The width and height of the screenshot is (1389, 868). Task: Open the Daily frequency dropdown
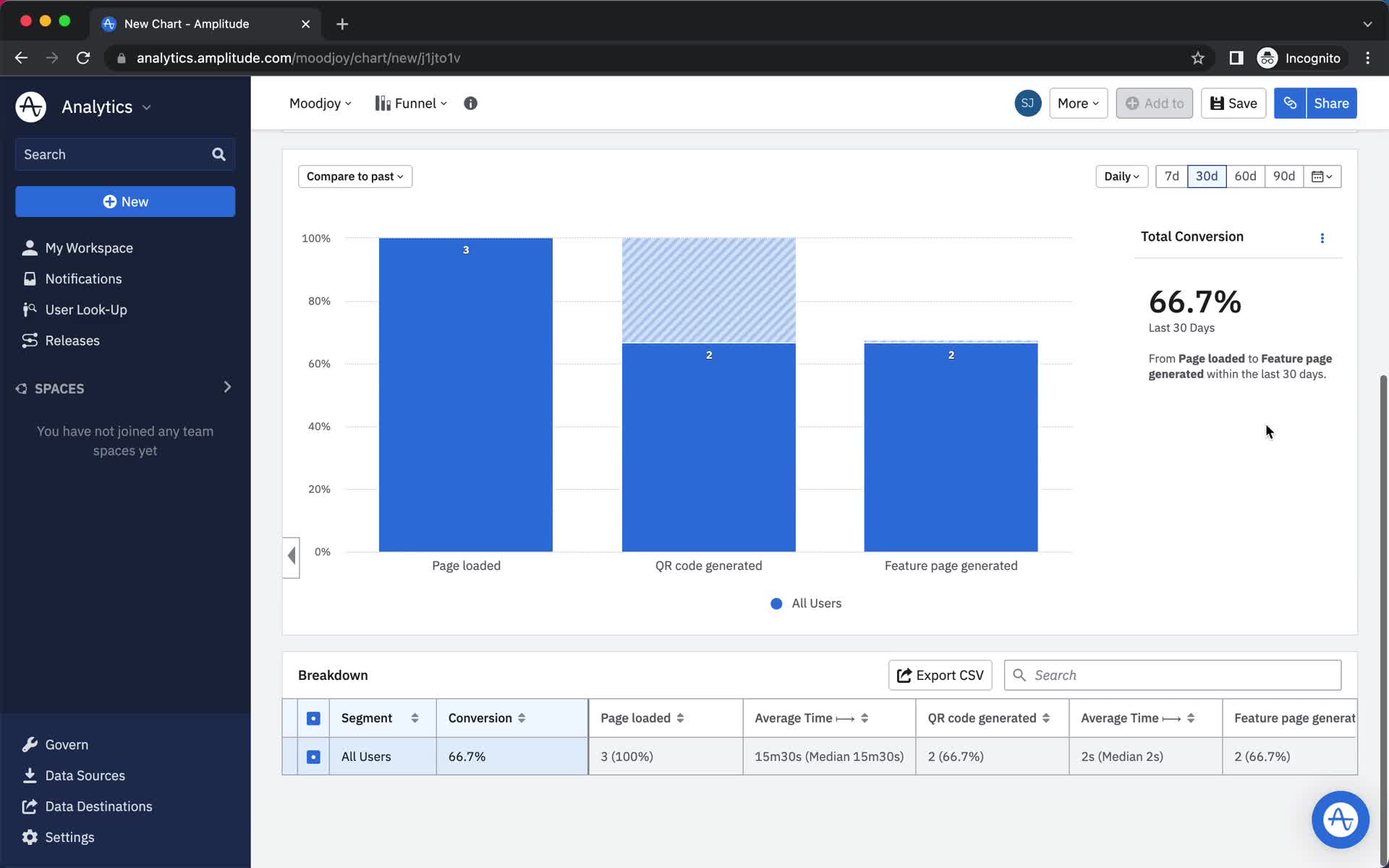1121,176
